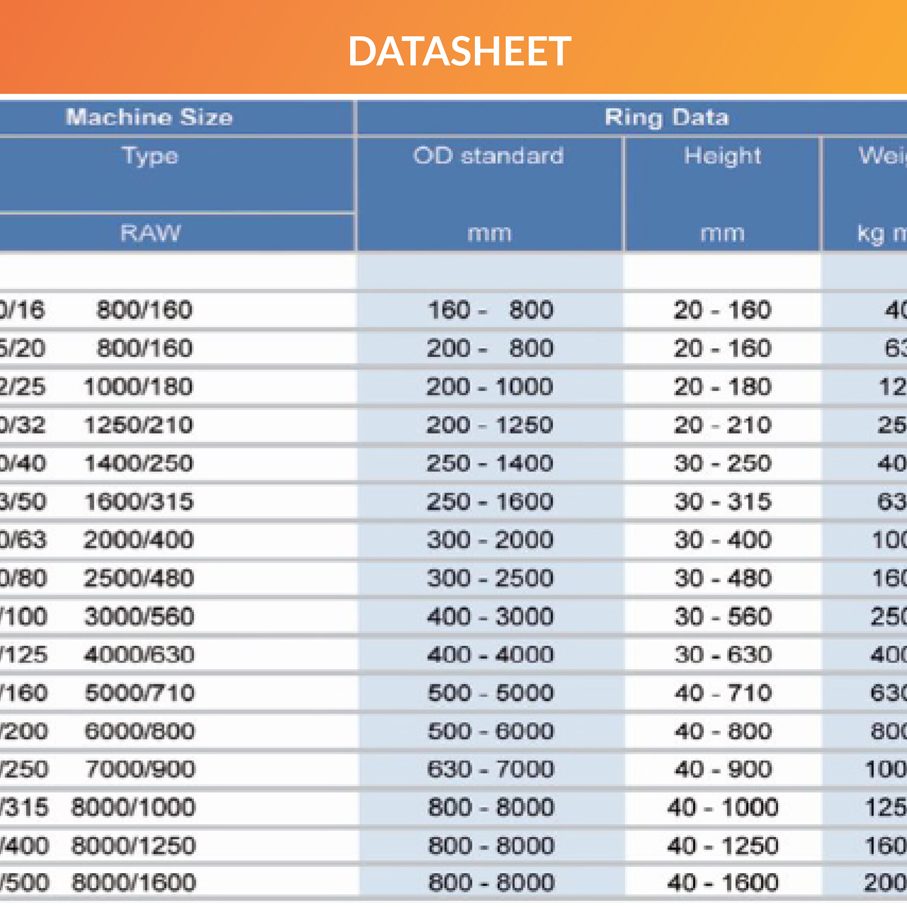Select the kg m unit cell

pos(880,233)
